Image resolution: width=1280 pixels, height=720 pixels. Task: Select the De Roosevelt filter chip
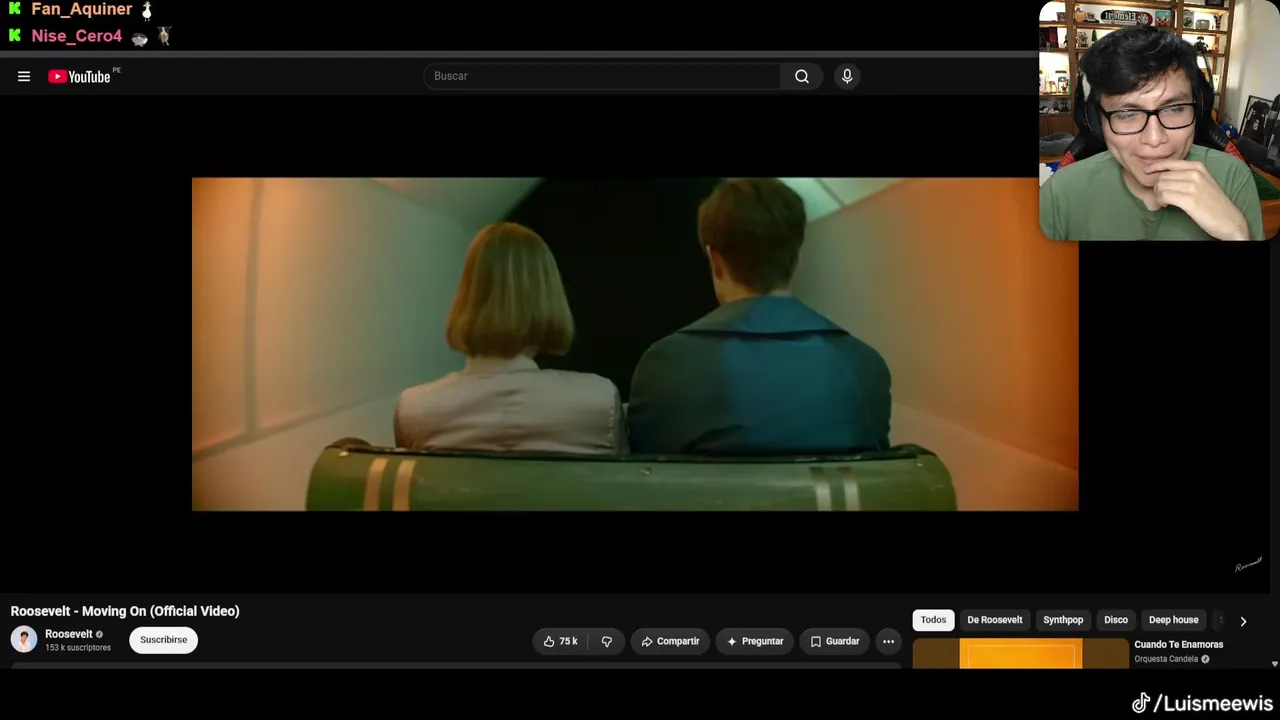(x=995, y=620)
